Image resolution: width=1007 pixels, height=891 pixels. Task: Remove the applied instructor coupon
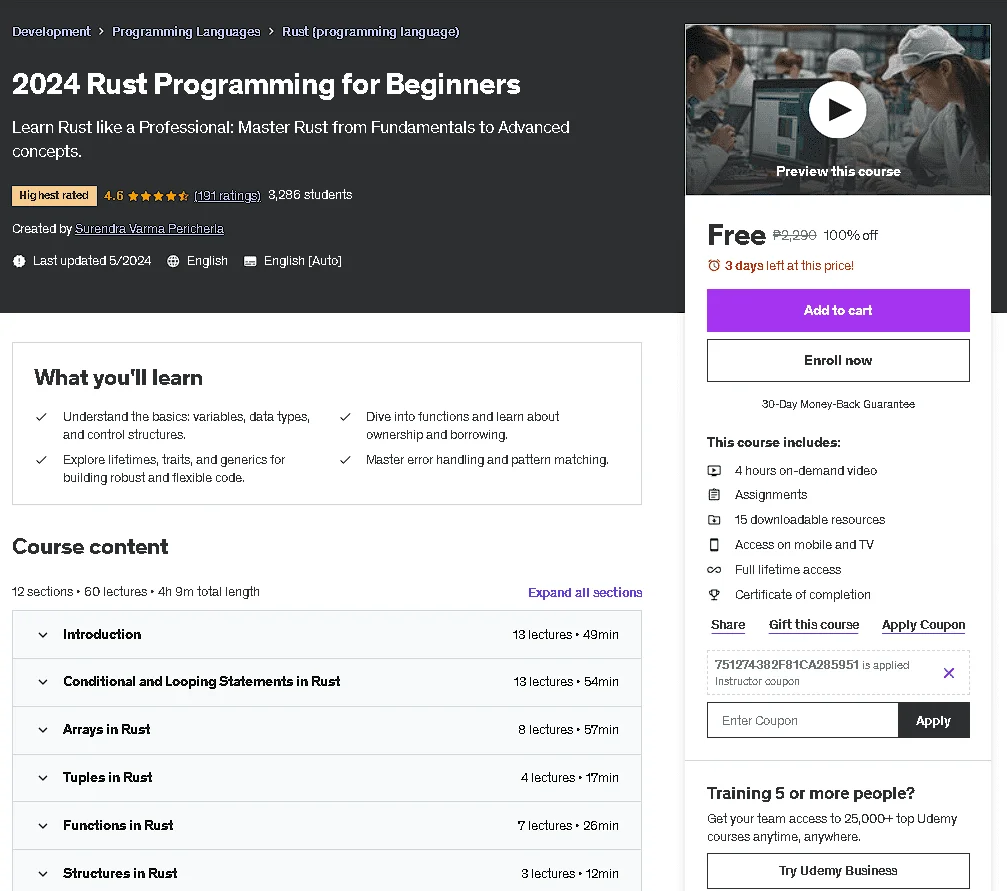point(949,673)
